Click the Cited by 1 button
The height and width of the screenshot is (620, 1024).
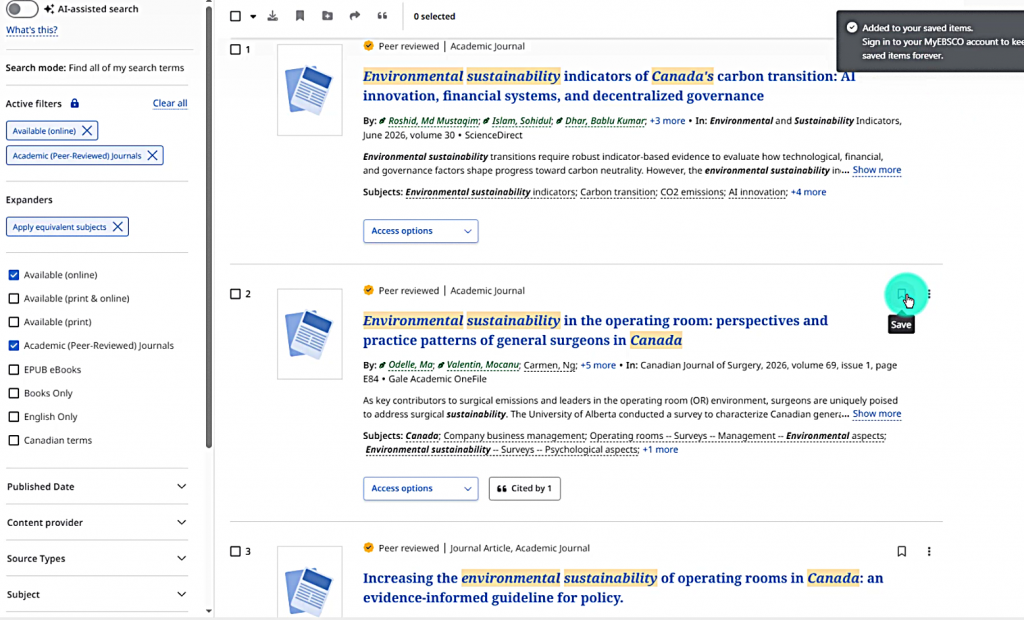tap(524, 489)
